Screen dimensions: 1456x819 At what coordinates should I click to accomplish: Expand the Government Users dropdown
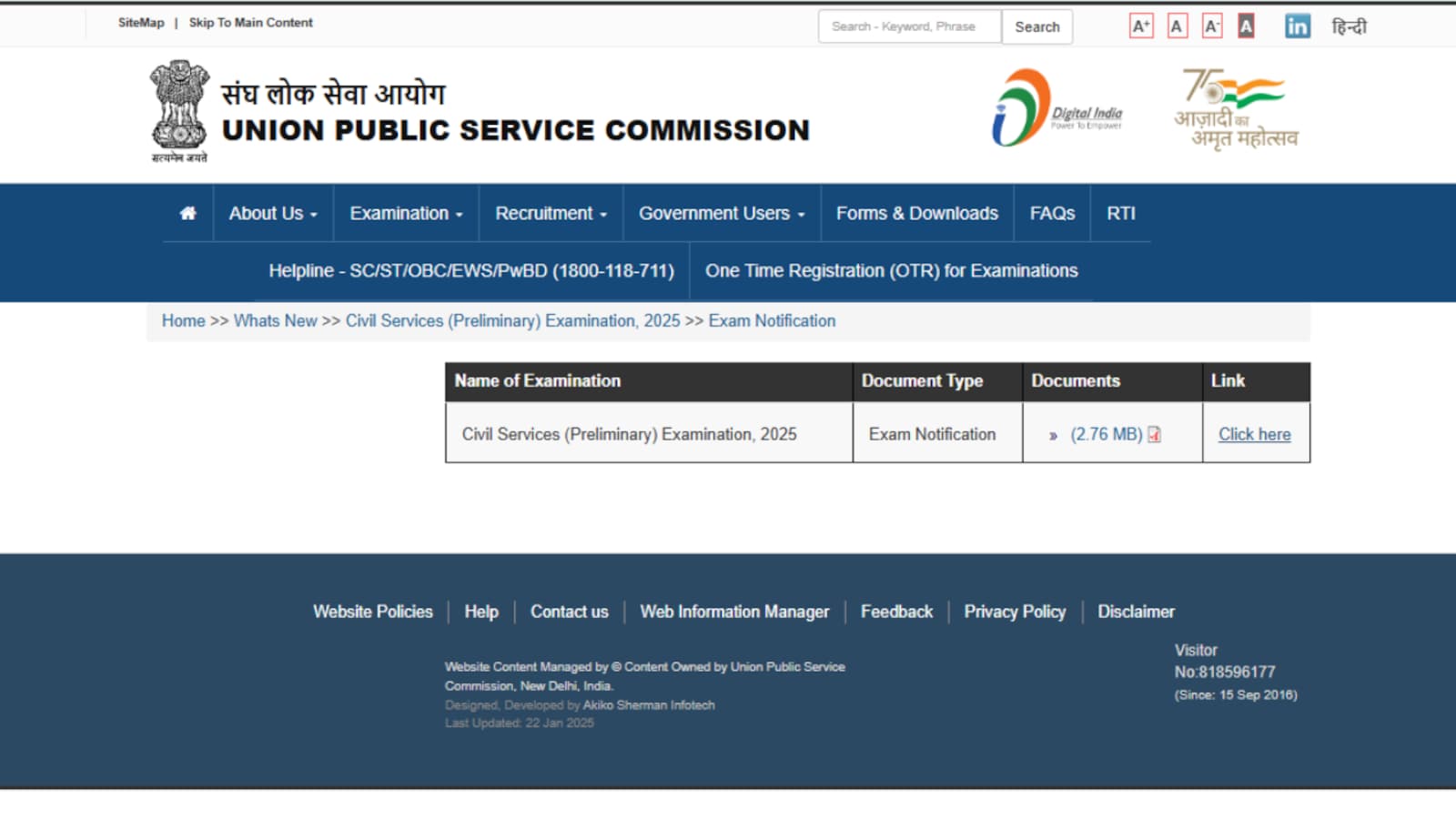tap(722, 213)
